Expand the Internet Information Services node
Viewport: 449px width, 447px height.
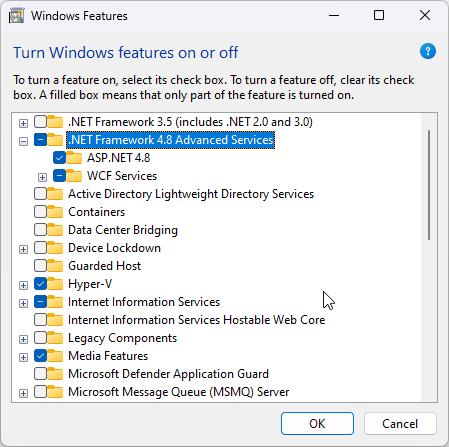tap(23, 303)
